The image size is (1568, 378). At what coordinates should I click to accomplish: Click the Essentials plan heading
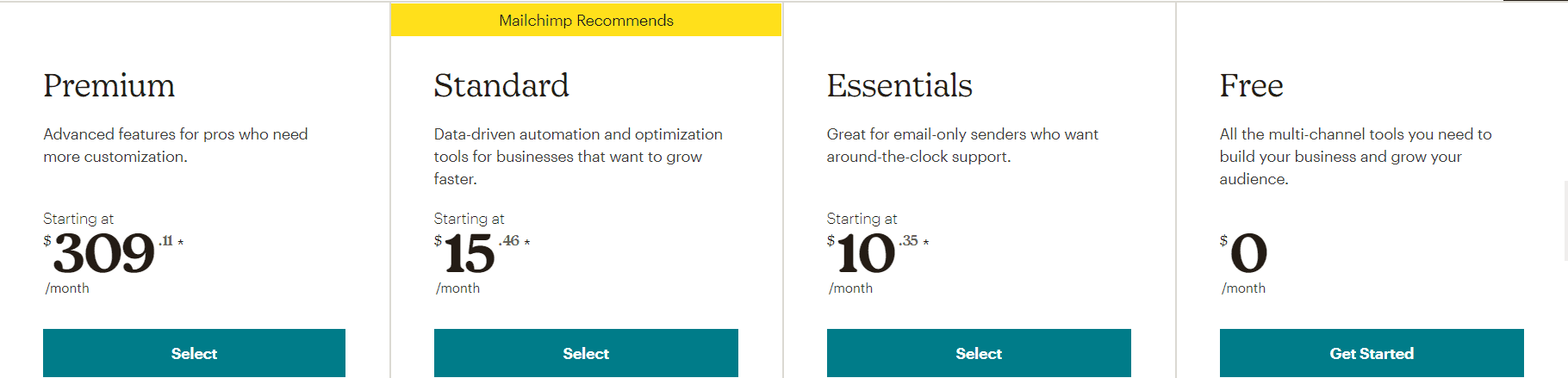tap(899, 86)
